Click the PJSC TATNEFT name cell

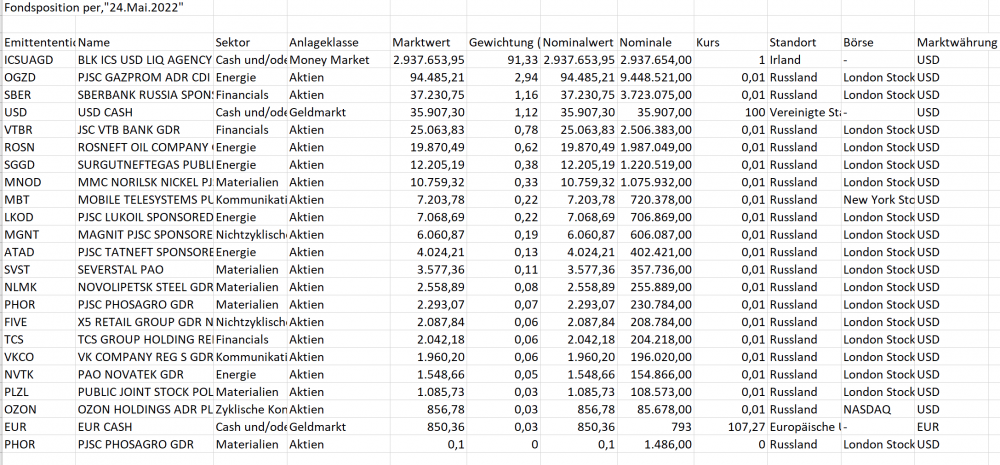coord(144,252)
